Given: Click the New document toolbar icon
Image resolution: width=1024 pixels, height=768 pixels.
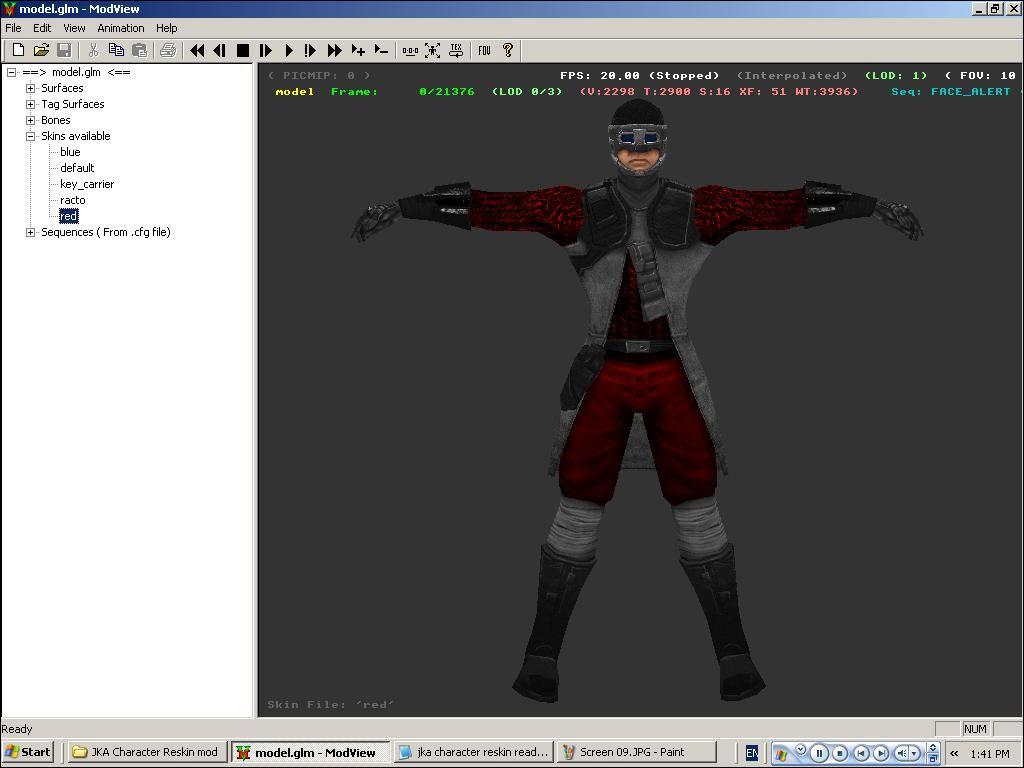Looking at the screenshot, I should pyautogui.click(x=18, y=50).
